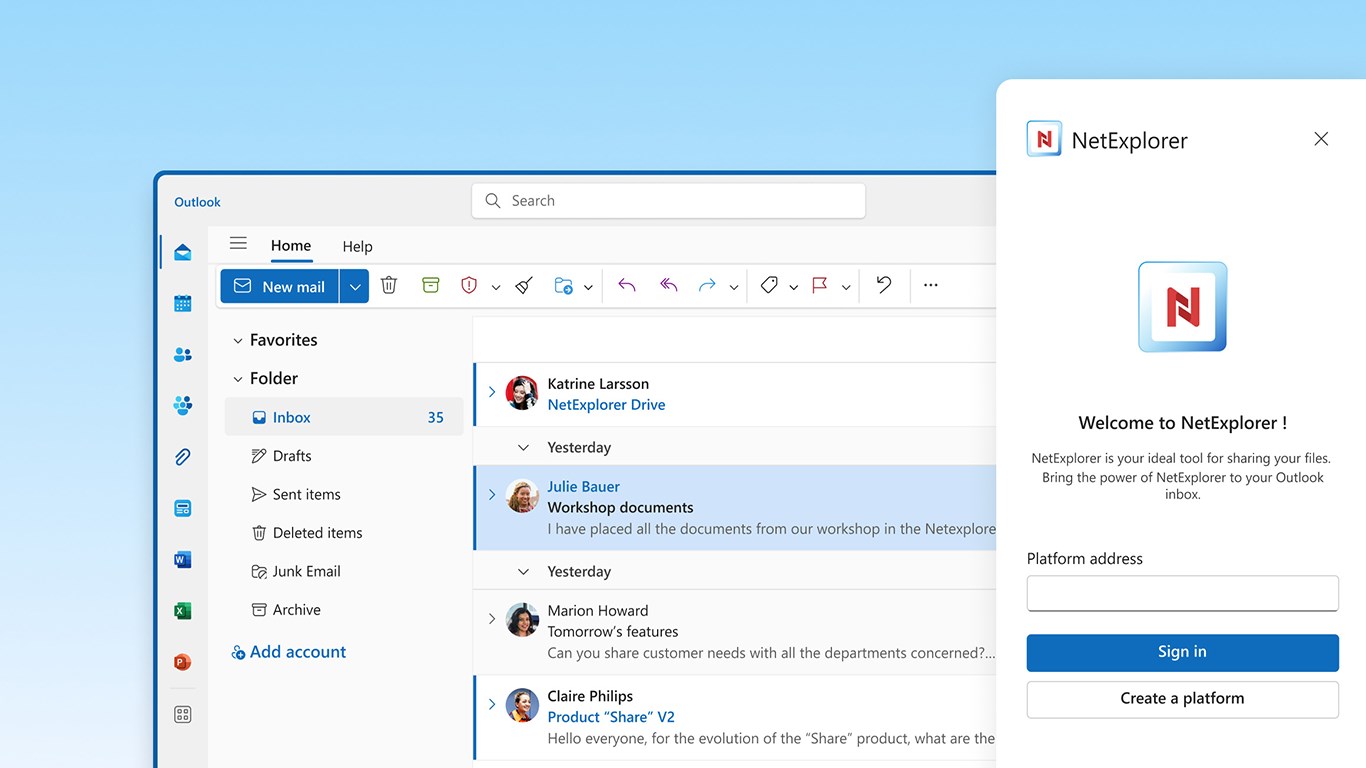
Task: Click the Search box in Outlook
Action: click(x=668, y=201)
